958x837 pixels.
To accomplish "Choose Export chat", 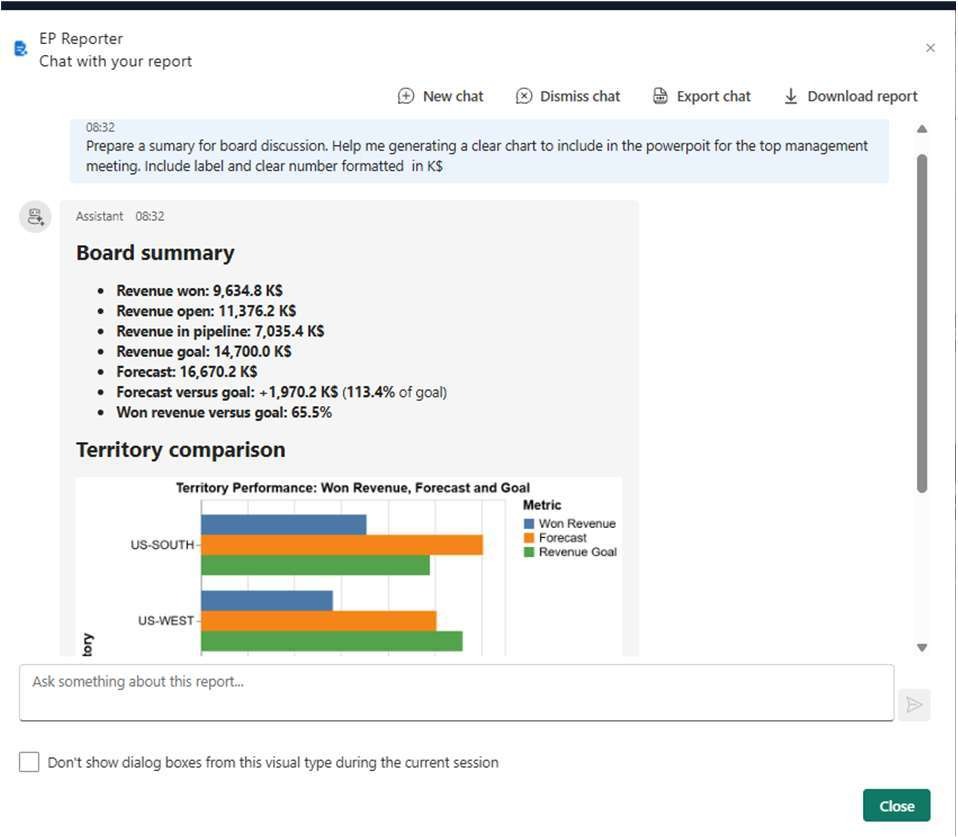I will pyautogui.click(x=701, y=96).
